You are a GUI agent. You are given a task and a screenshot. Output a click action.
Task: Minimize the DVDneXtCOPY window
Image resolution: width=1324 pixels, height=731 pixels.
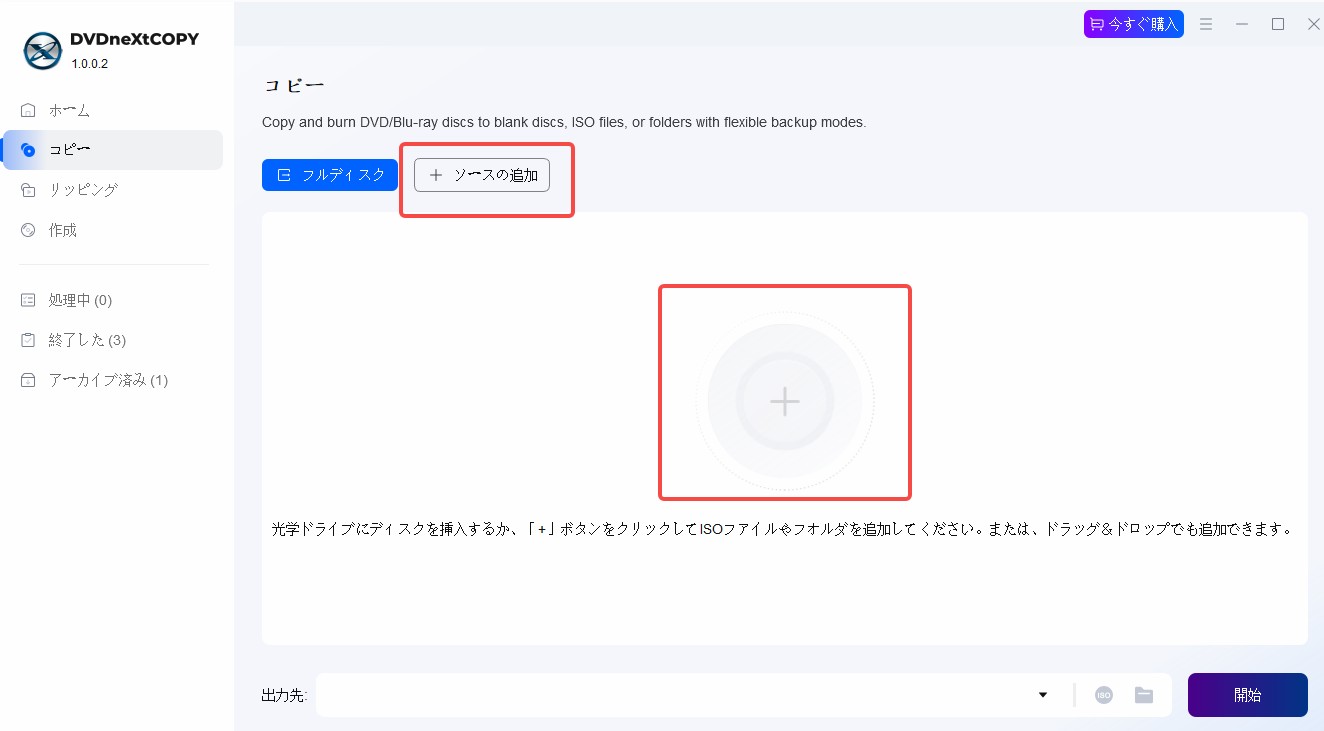coord(1242,24)
